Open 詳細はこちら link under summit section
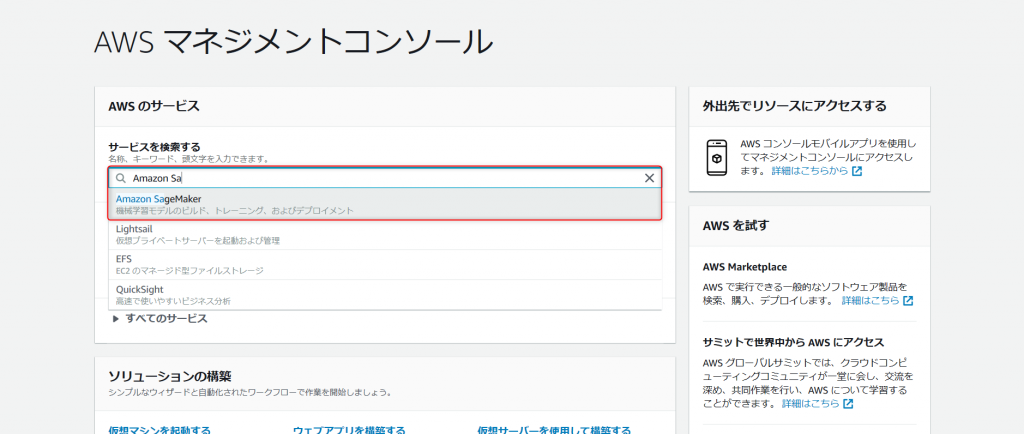Image resolution: width=1024 pixels, height=434 pixels. pyautogui.click(x=810, y=403)
